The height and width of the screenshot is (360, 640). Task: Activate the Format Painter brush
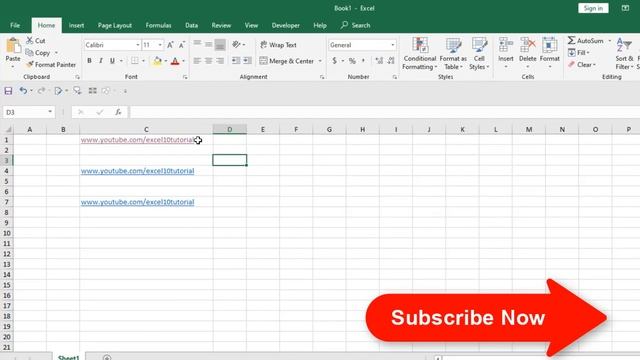click(29, 64)
